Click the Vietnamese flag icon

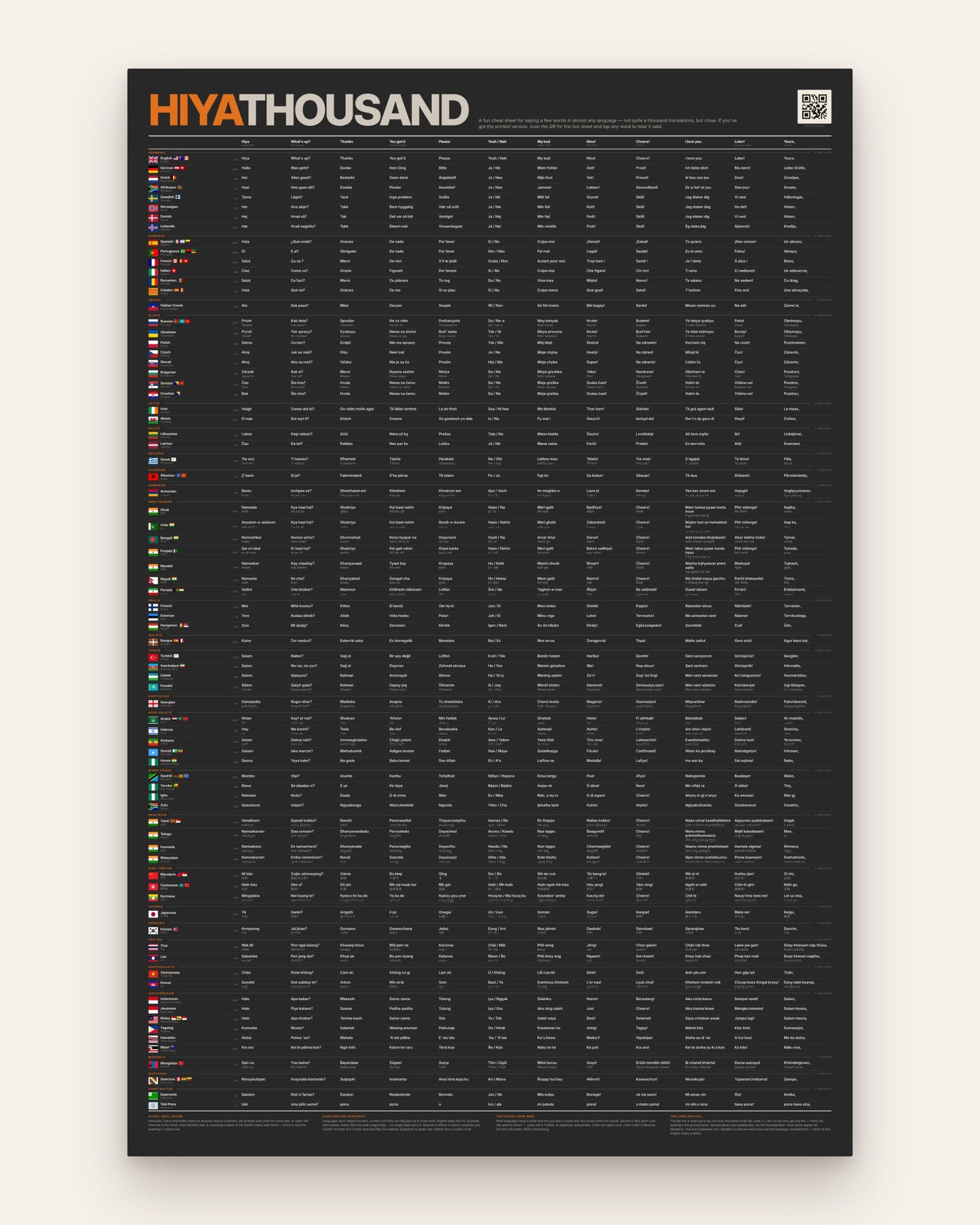point(153,974)
